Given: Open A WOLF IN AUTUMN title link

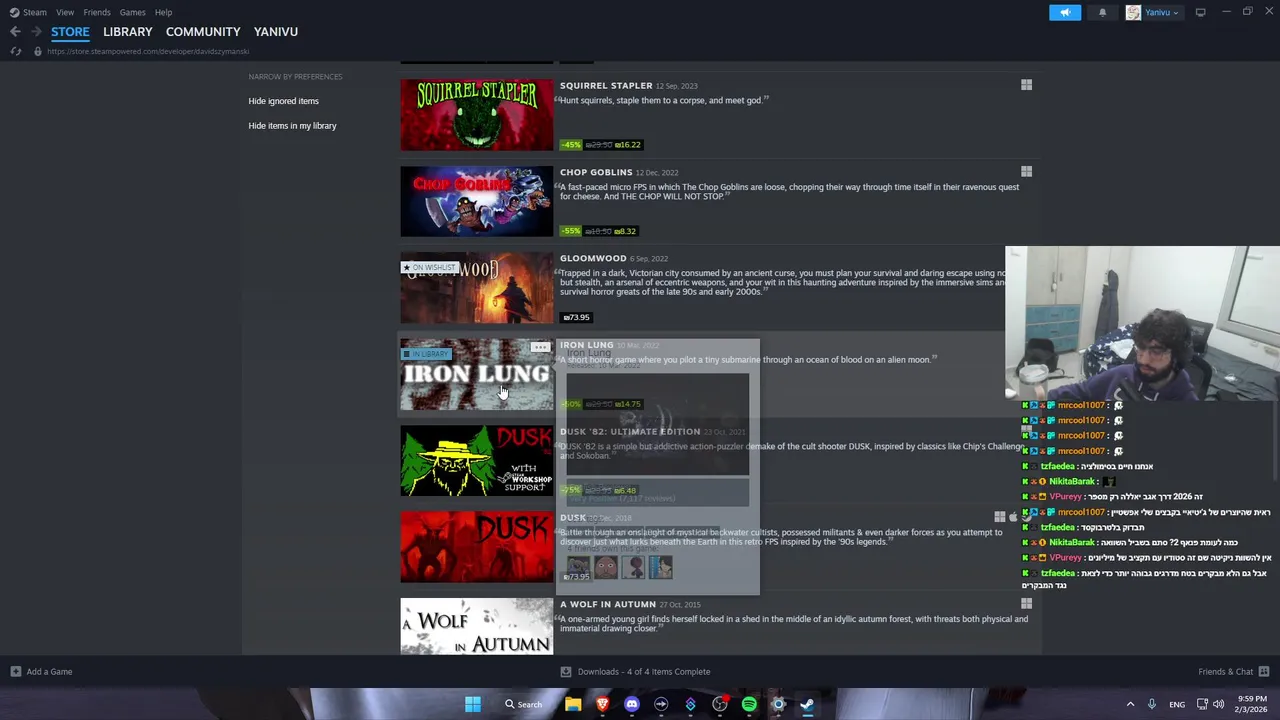Looking at the screenshot, I should [608, 605].
